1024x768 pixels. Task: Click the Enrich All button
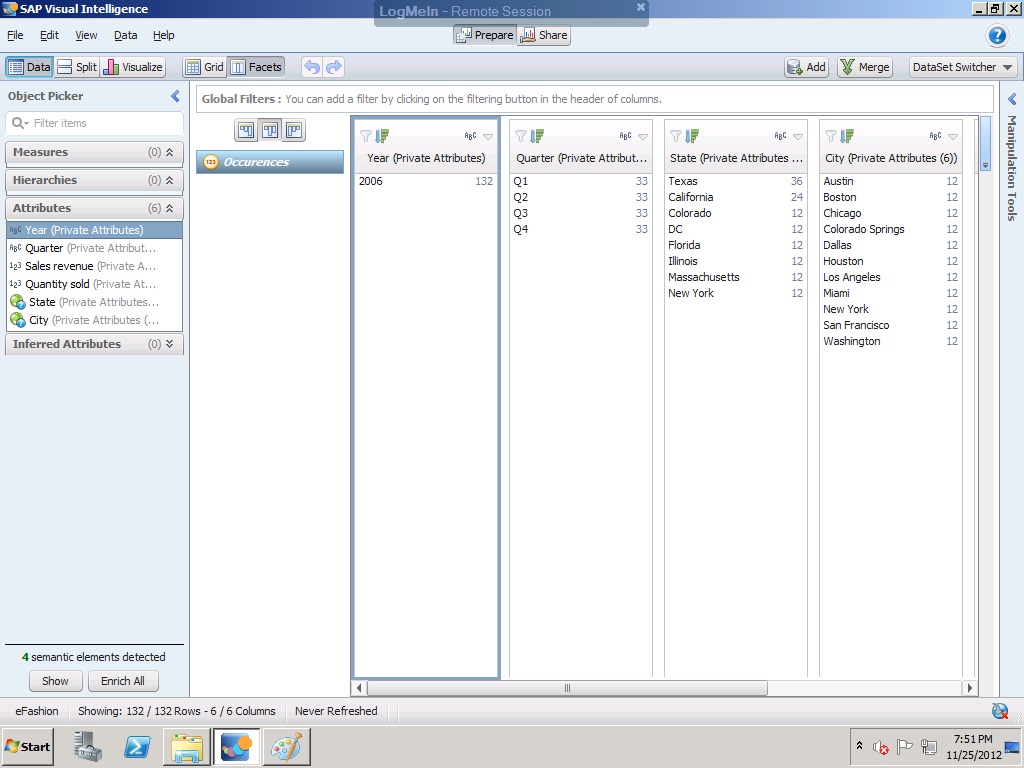click(x=123, y=681)
